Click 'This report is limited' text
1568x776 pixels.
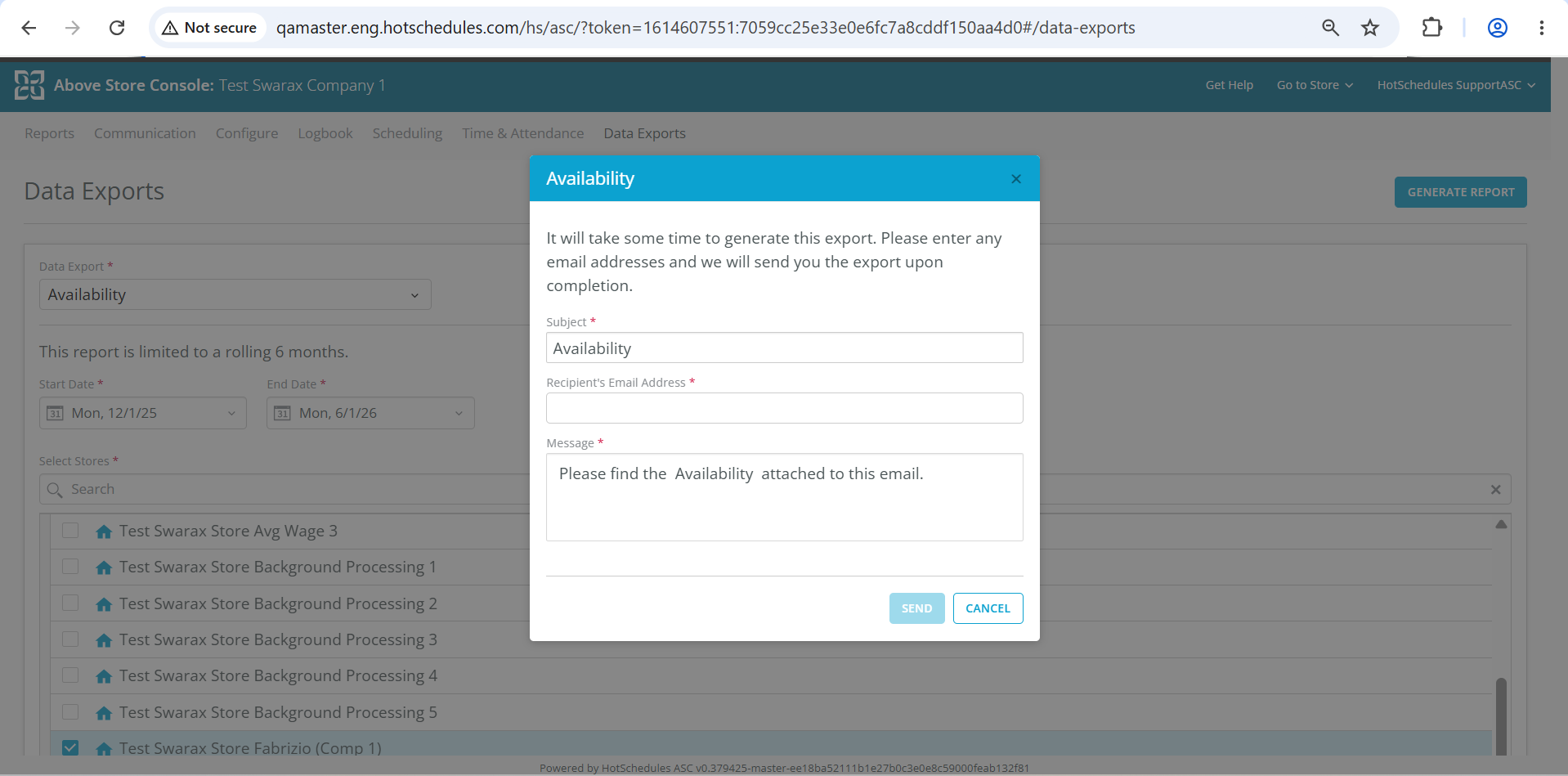[x=194, y=352]
